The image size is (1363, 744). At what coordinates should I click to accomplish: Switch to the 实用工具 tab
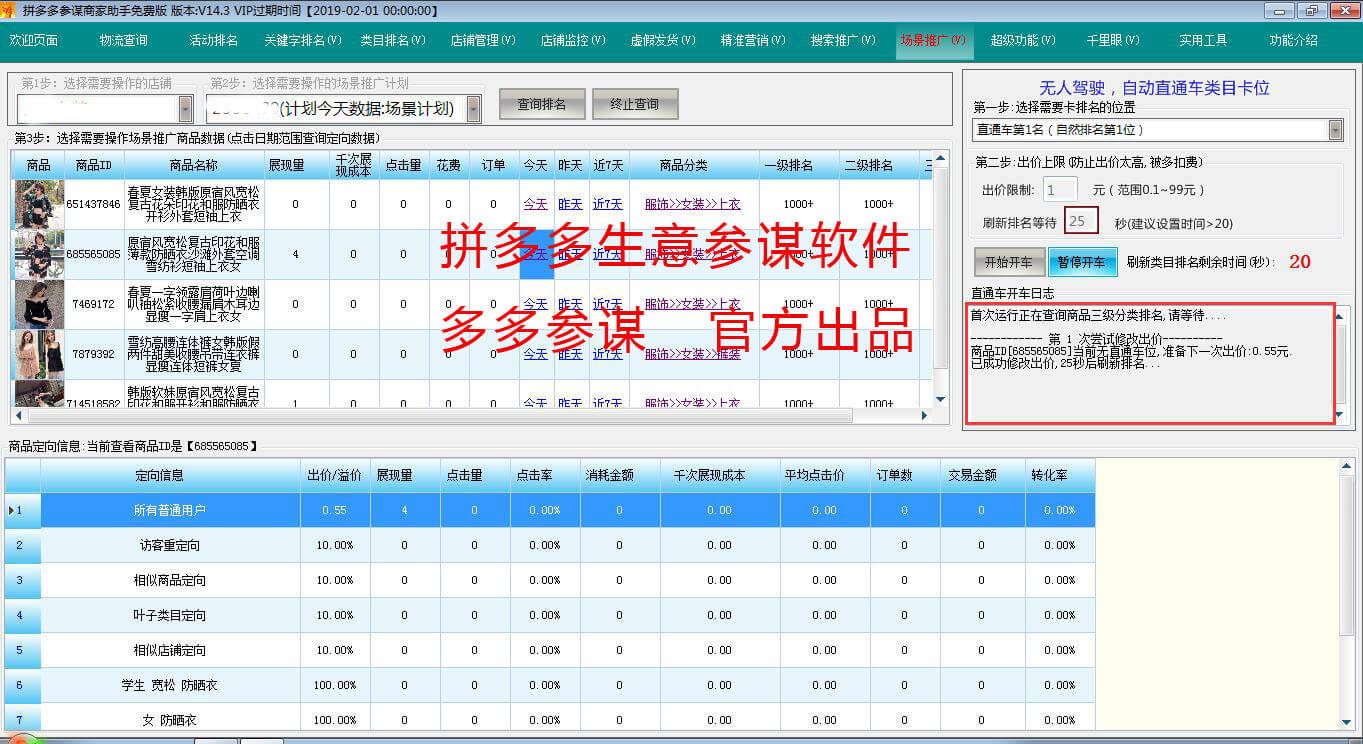point(1203,41)
